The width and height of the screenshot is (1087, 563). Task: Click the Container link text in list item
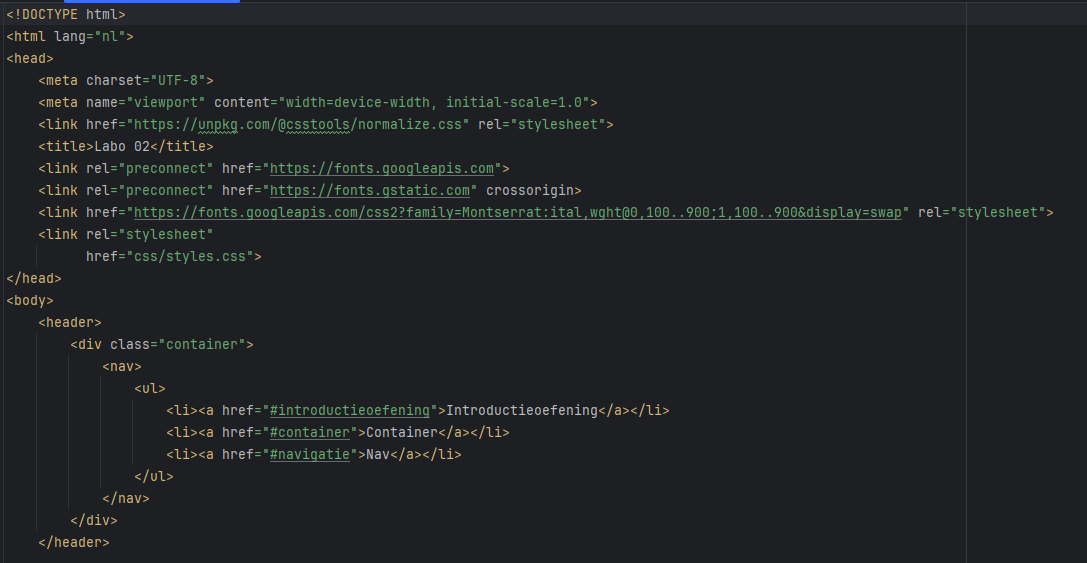point(401,433)
